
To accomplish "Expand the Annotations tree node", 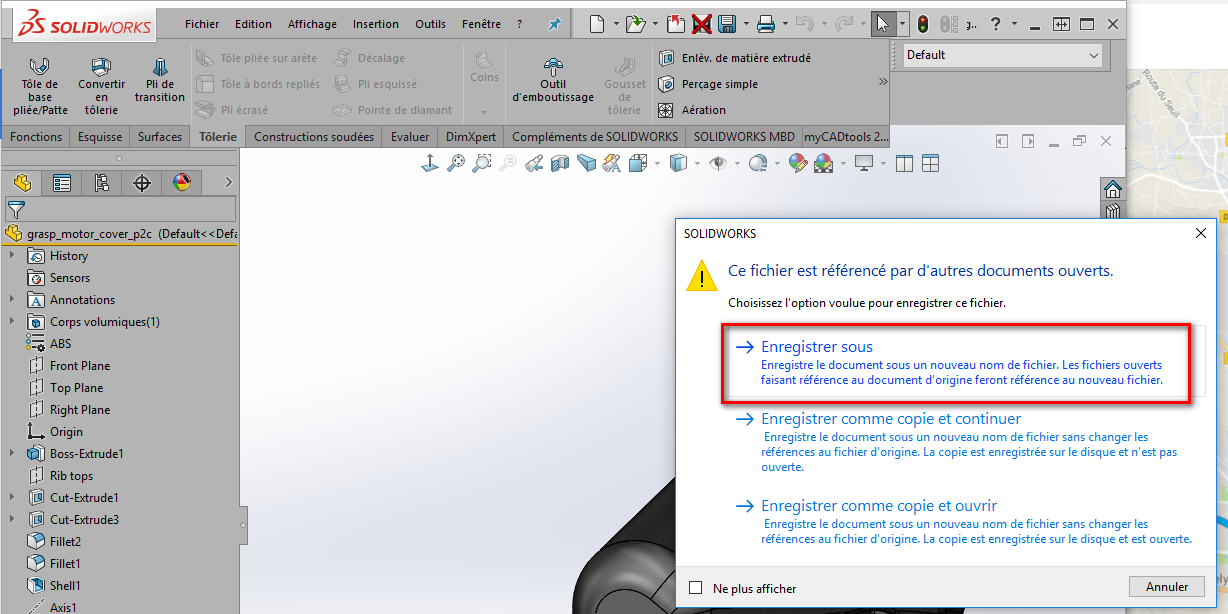I will (x=13, y=300).
